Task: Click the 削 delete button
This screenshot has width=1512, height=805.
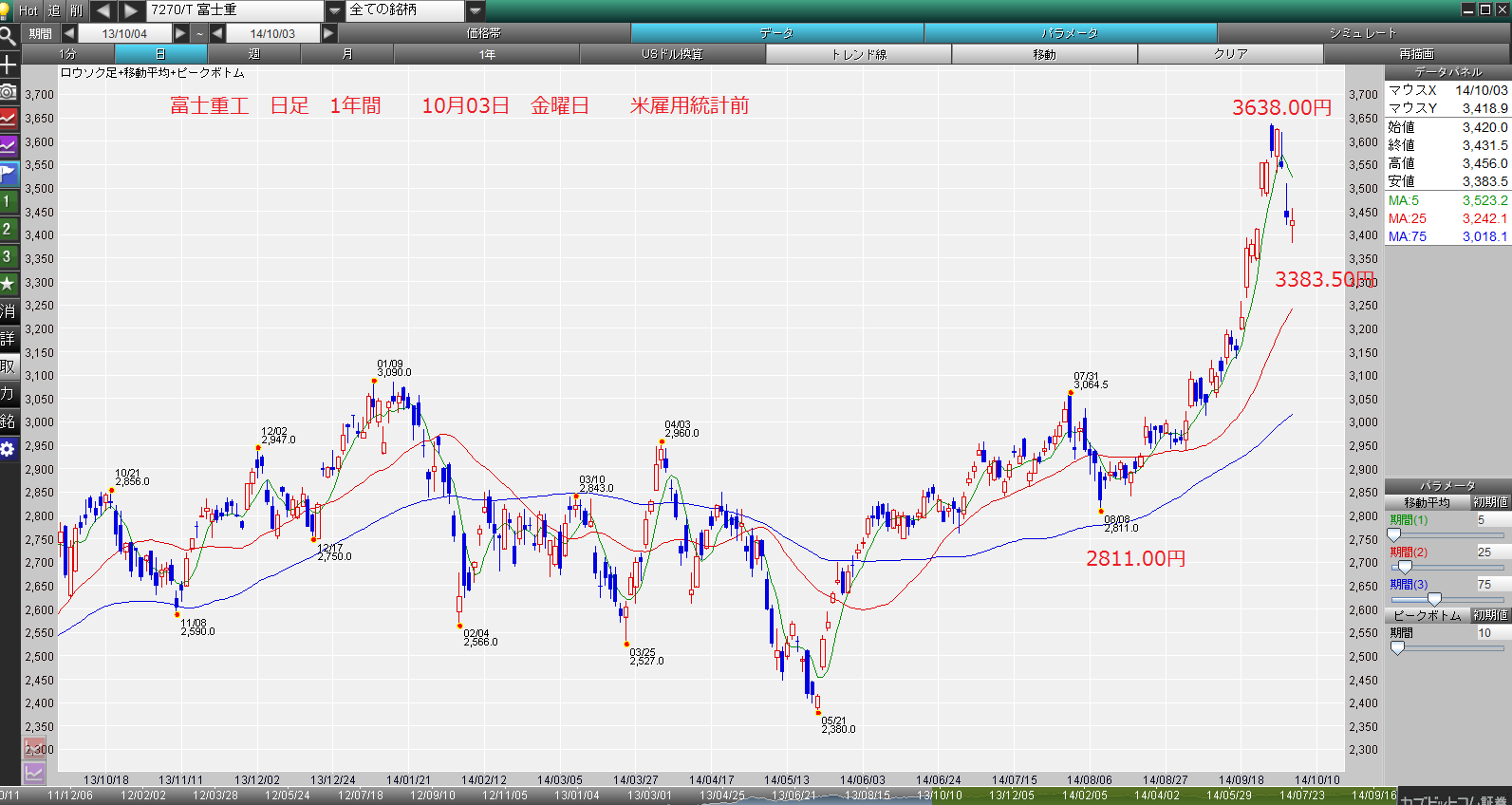Action: 77,10
